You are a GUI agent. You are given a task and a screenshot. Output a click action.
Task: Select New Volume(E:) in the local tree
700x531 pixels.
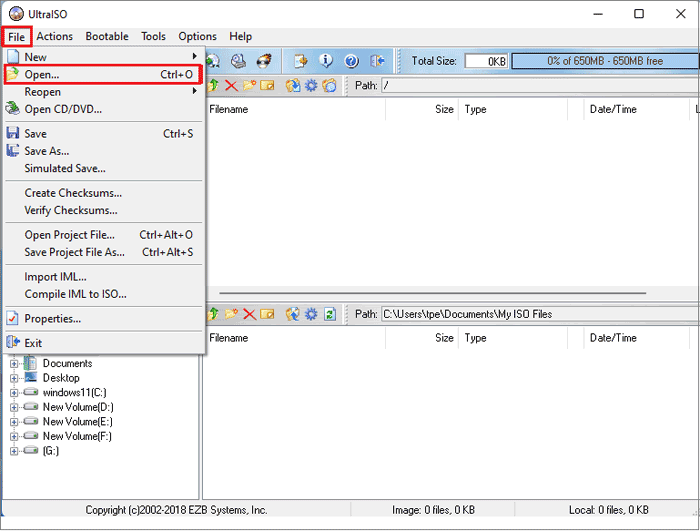click(78, 422)
